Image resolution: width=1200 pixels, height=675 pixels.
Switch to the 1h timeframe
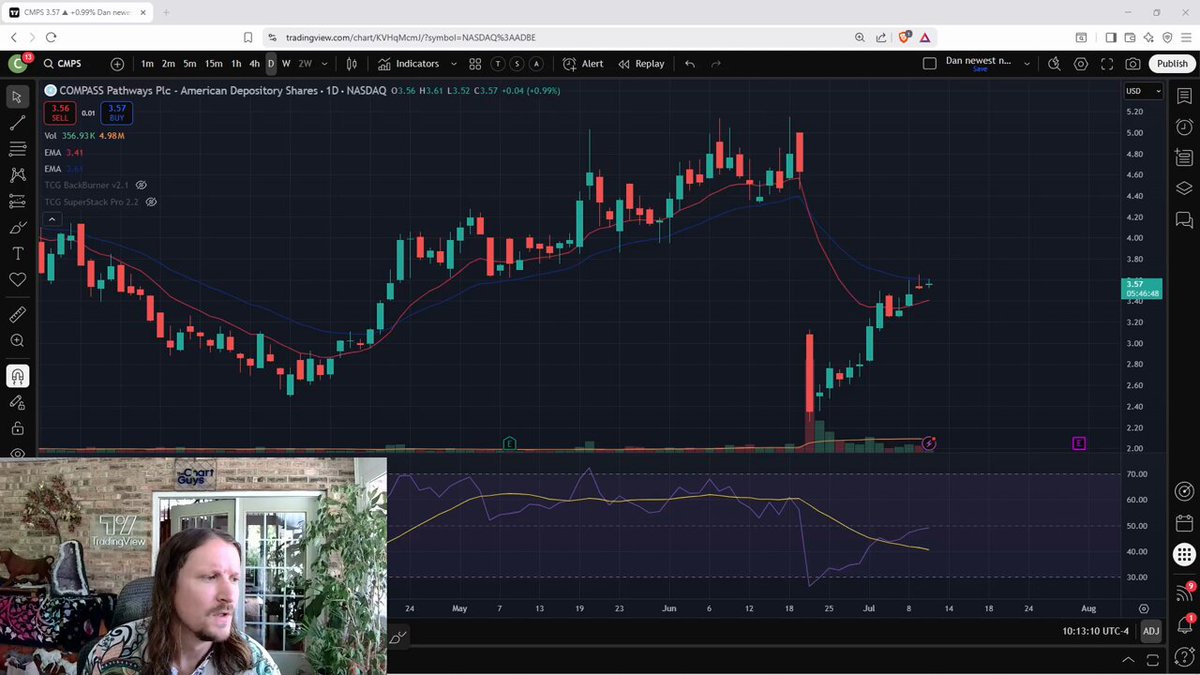(x=236, y=64)
